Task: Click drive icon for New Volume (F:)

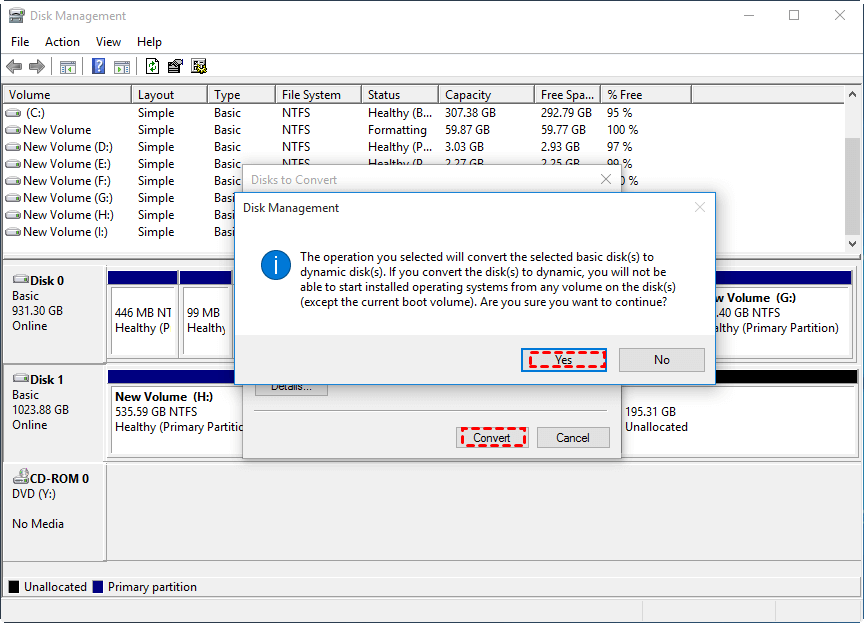Action: tap(13, 181)
